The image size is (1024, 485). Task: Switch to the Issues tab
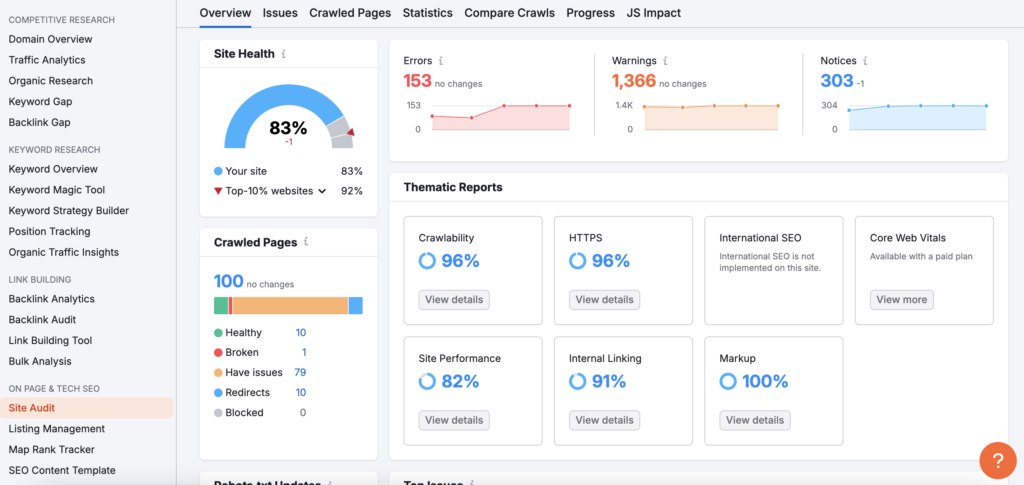[280, 12]
